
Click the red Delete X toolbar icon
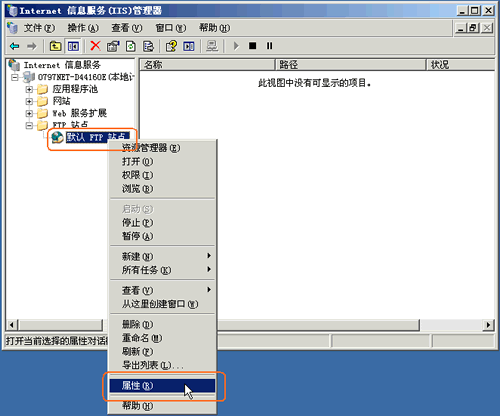[x=95, y=46]
